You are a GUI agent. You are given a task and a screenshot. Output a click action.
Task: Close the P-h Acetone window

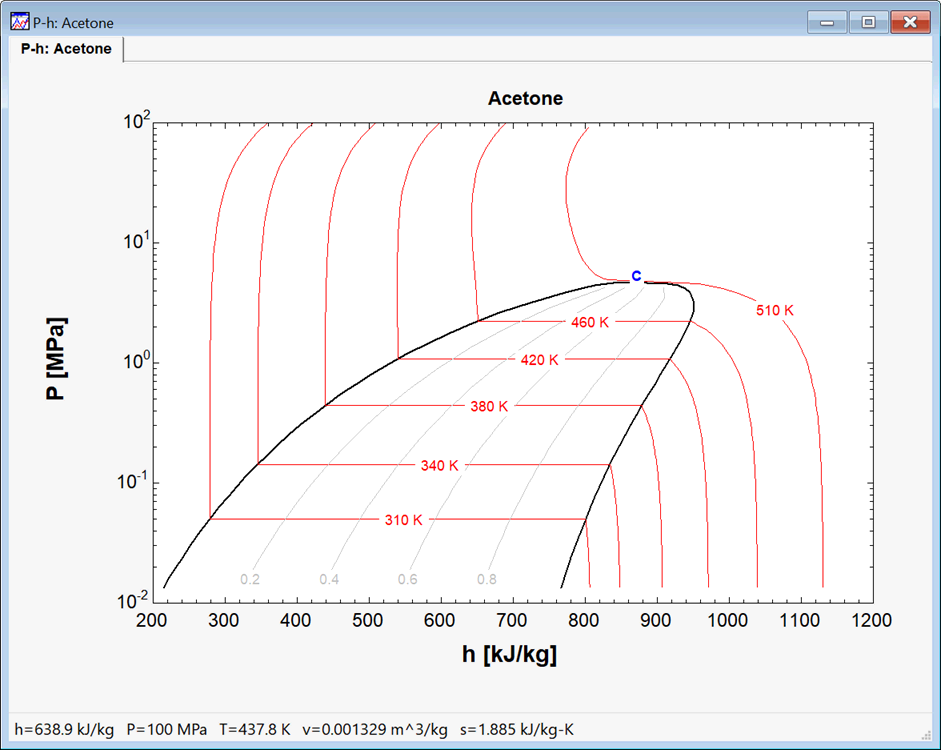coord(910,22)
